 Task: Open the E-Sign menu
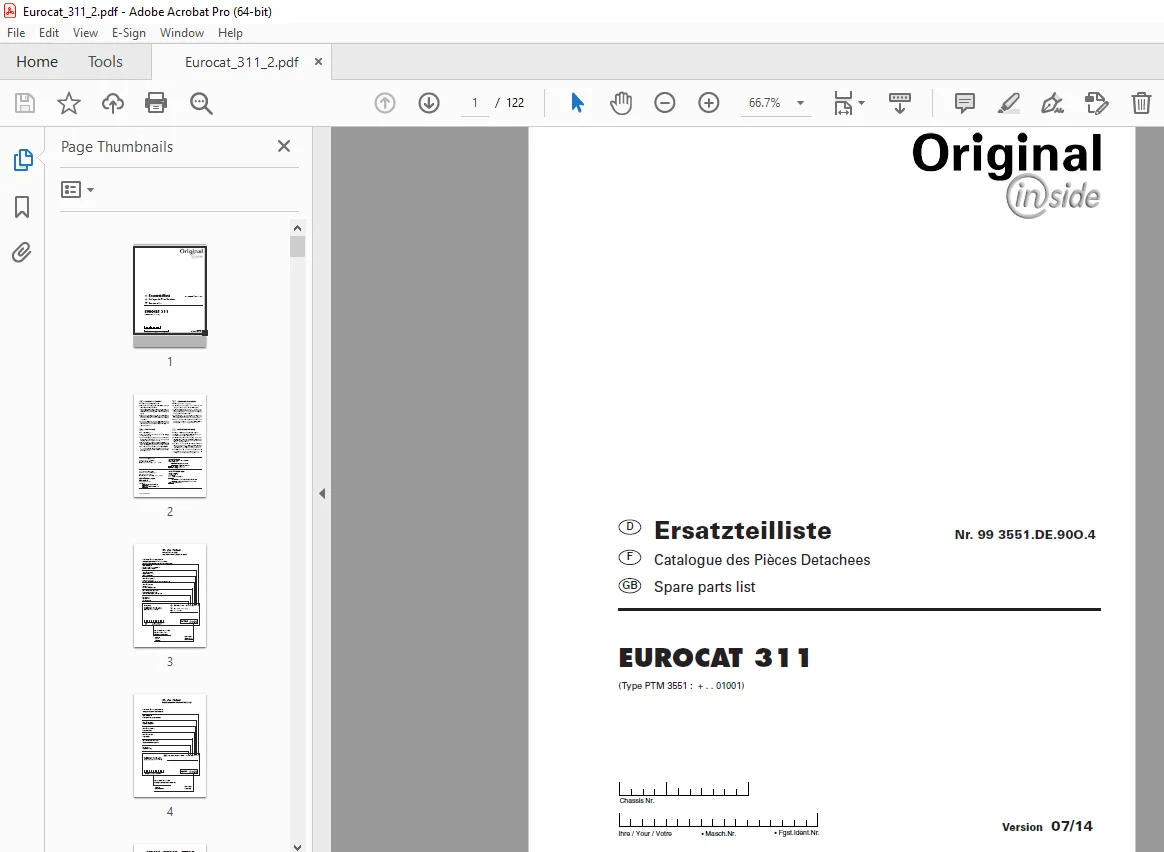[128, 33]
